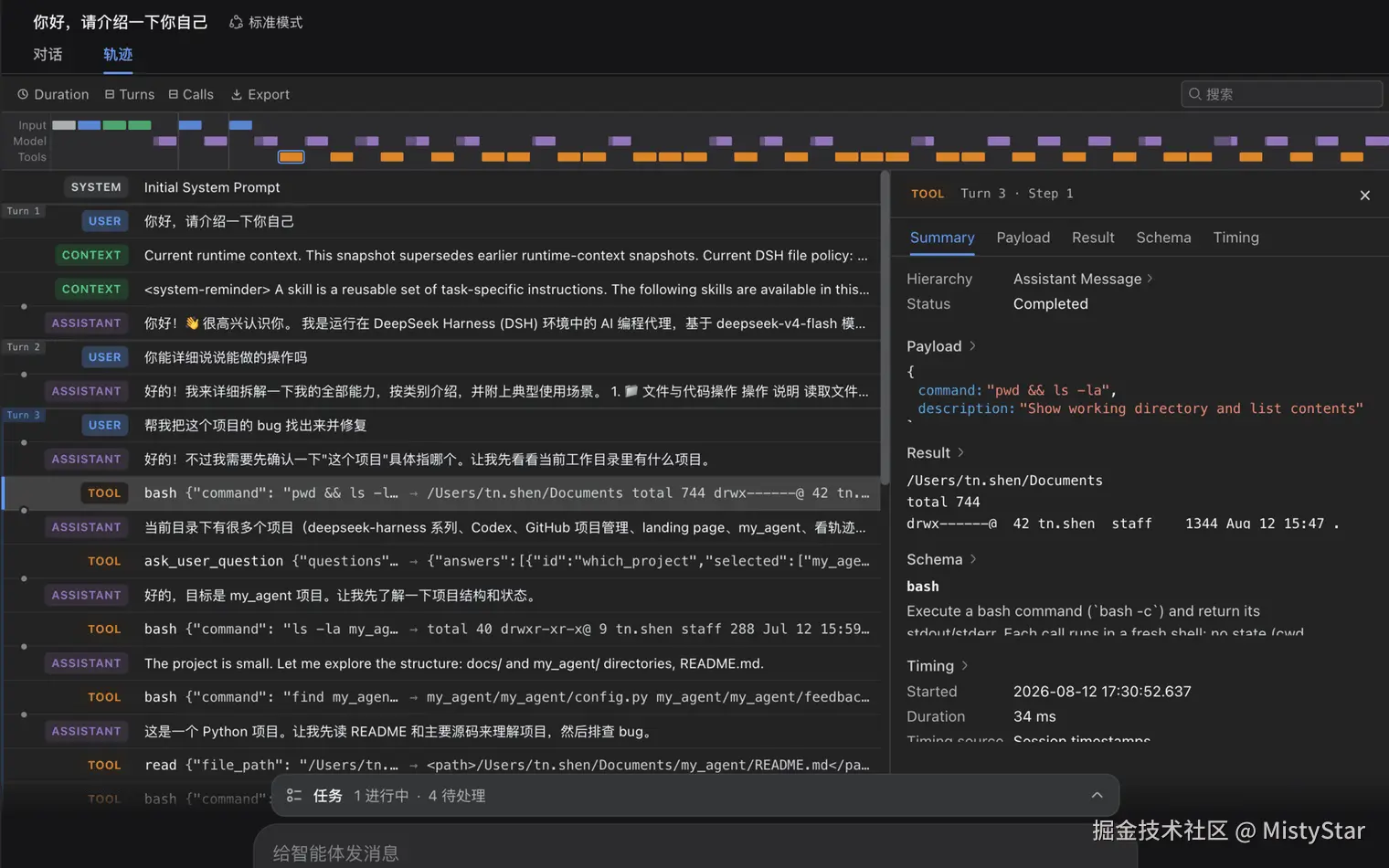Click the Export download icon
This screenshot has height=868, width=1389.
[x=237, y=94]
